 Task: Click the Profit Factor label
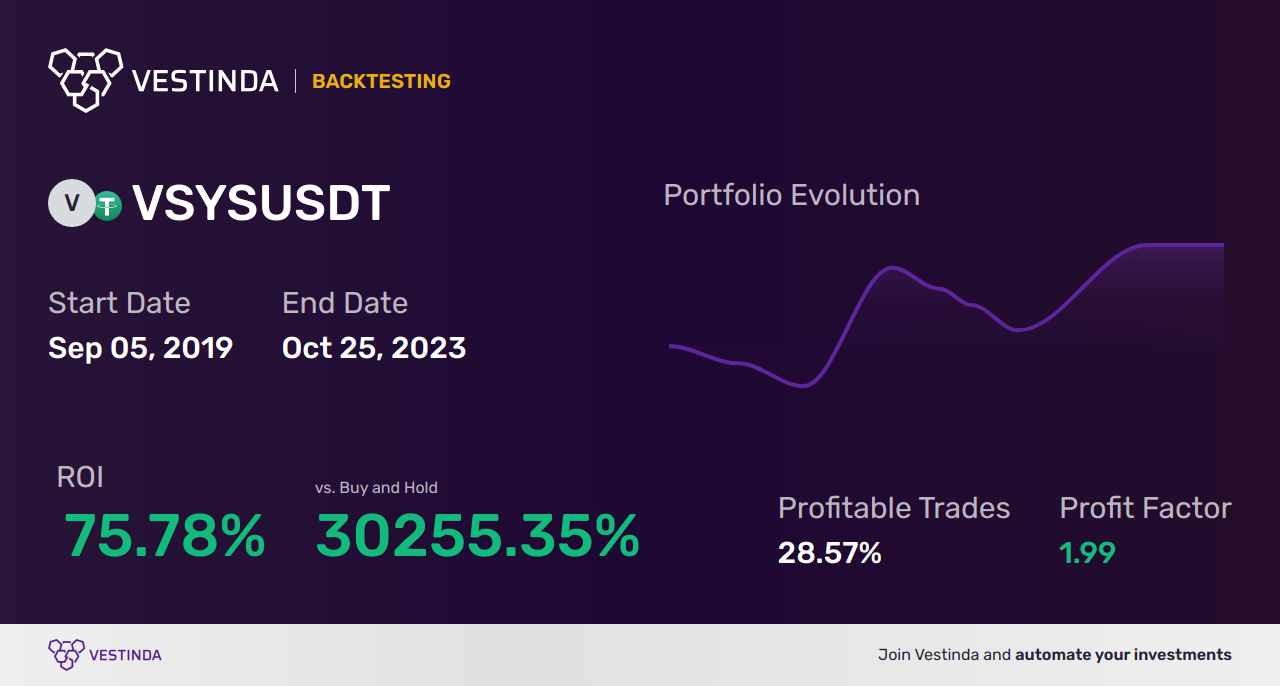click(1145, 508)
